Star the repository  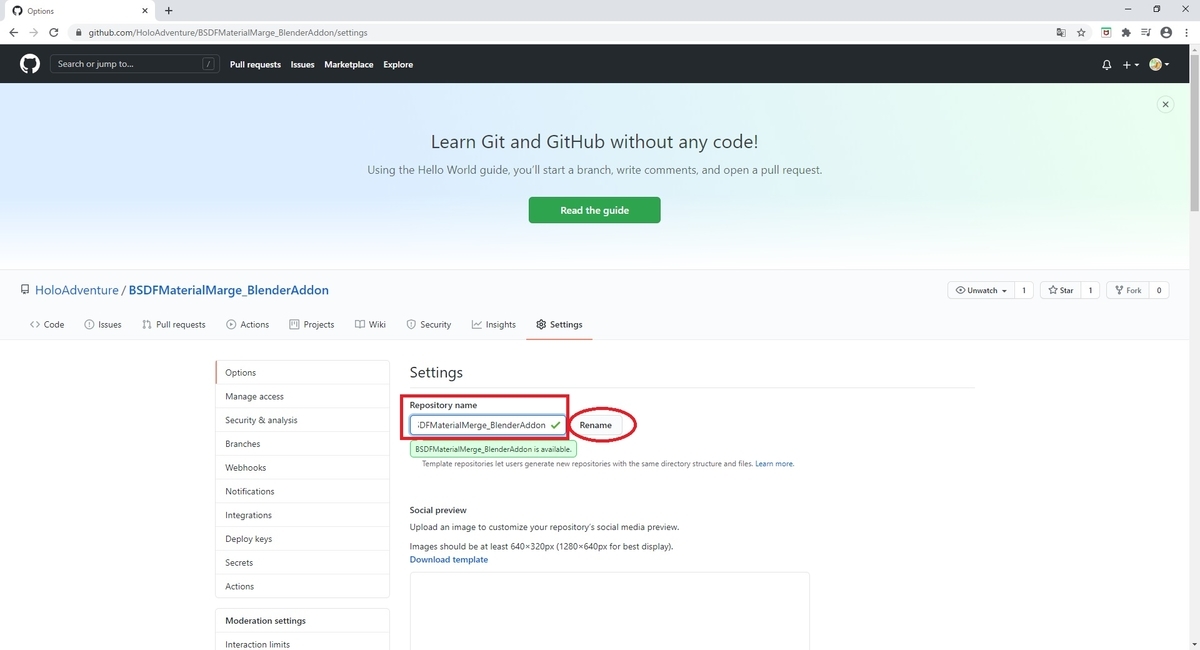pyautogui.click(x=1060, y=290)
